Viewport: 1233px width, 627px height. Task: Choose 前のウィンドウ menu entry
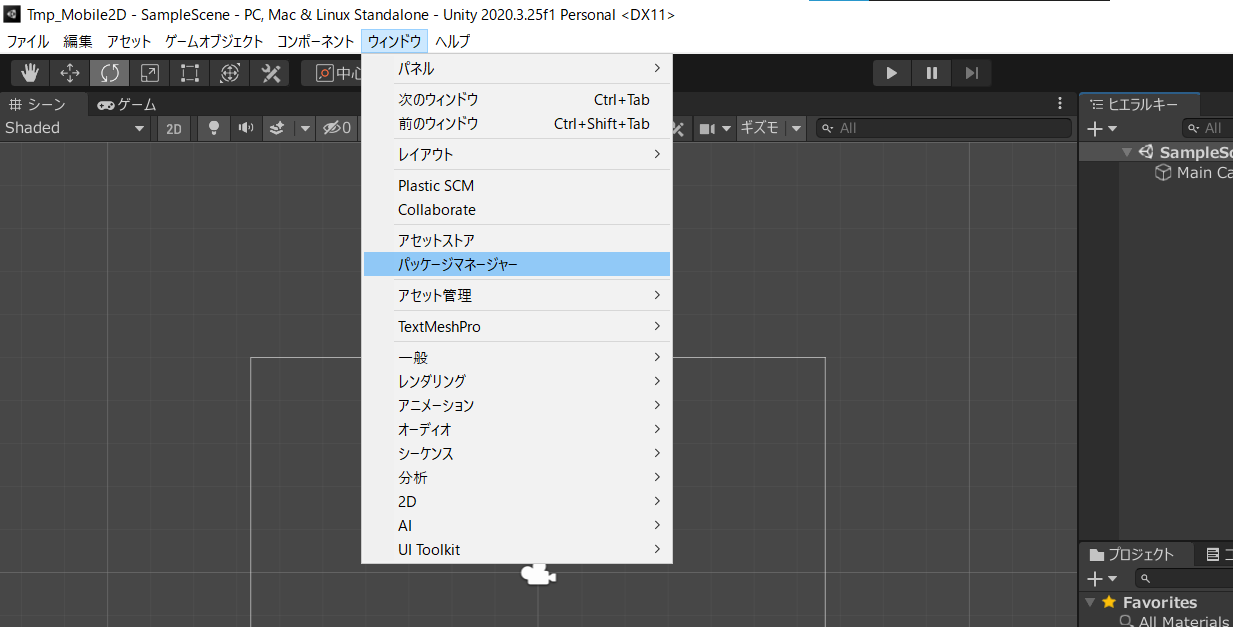[x=517, y=123]
